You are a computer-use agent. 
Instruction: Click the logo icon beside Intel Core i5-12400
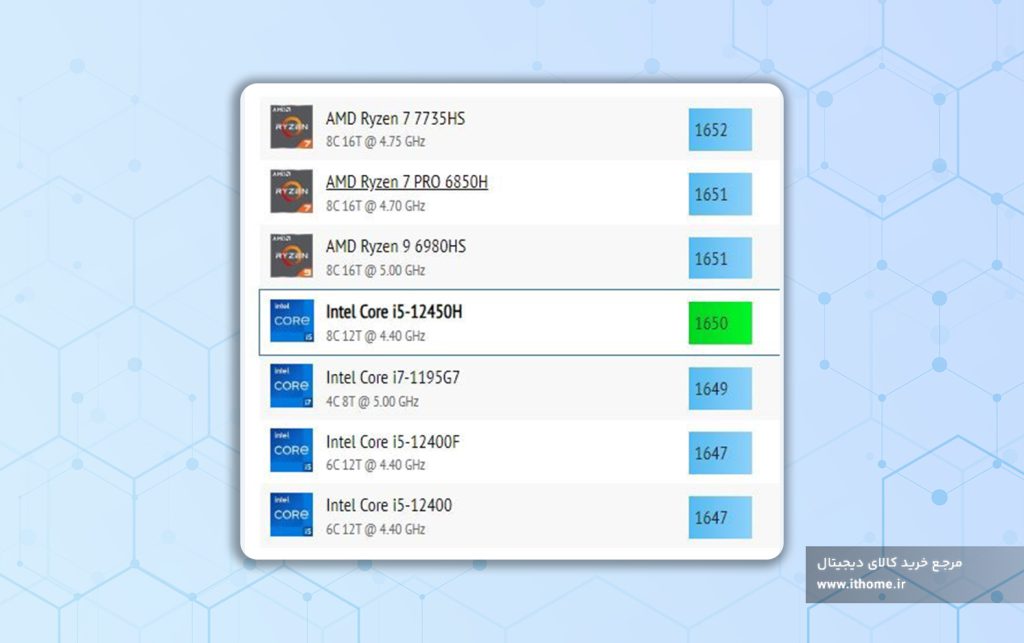click(x=291, y=514)
